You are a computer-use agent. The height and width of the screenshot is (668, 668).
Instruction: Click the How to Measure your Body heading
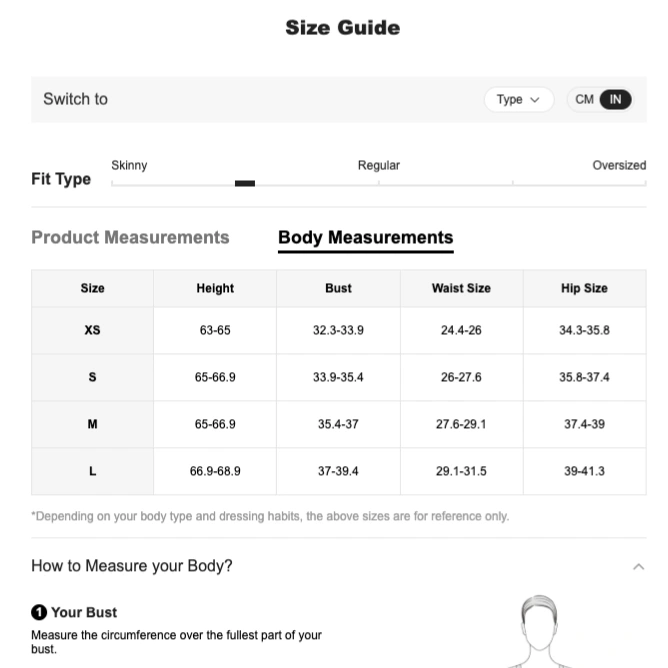132,566
